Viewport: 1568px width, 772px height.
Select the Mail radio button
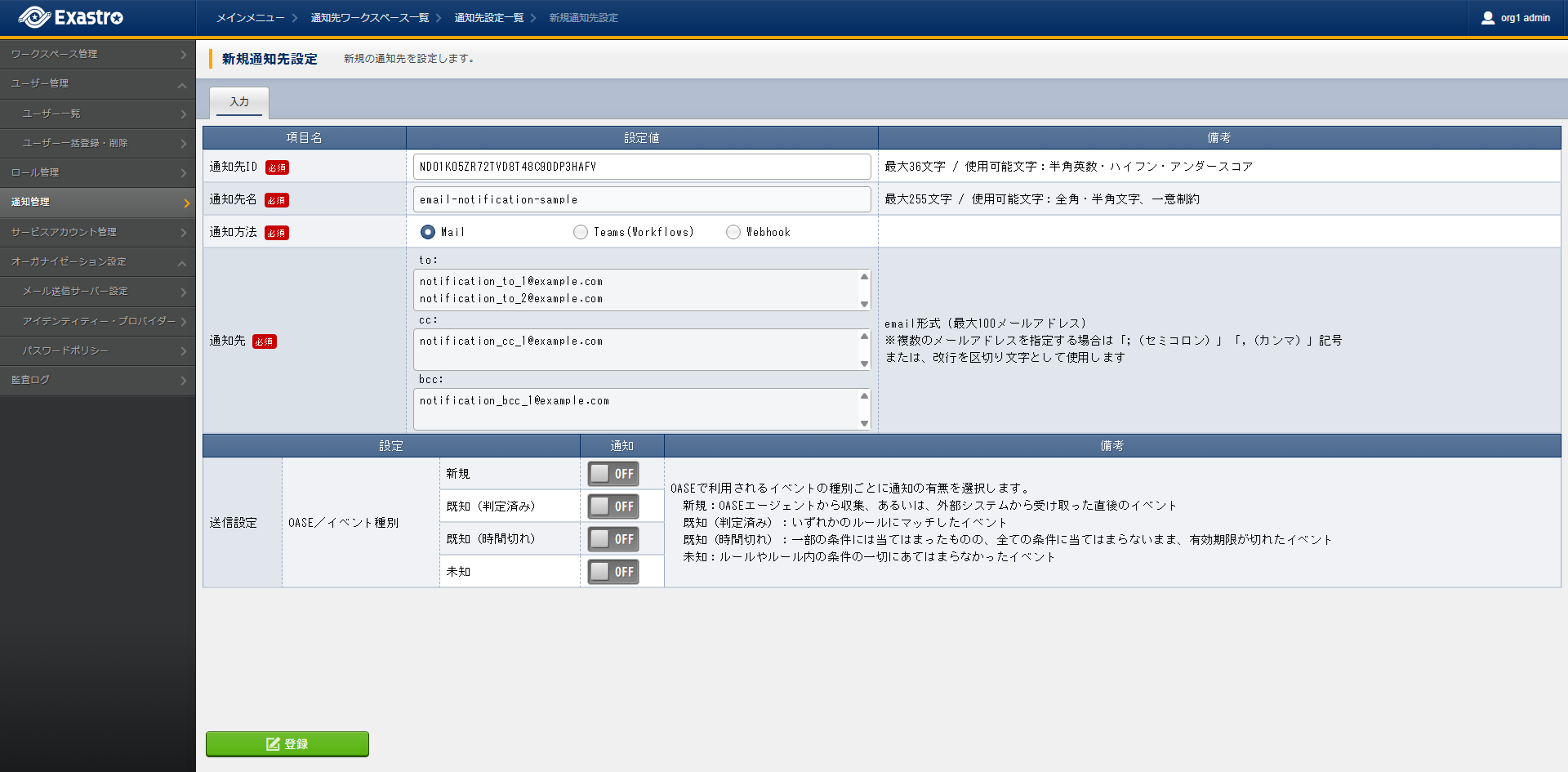click(x=428, y=232)
